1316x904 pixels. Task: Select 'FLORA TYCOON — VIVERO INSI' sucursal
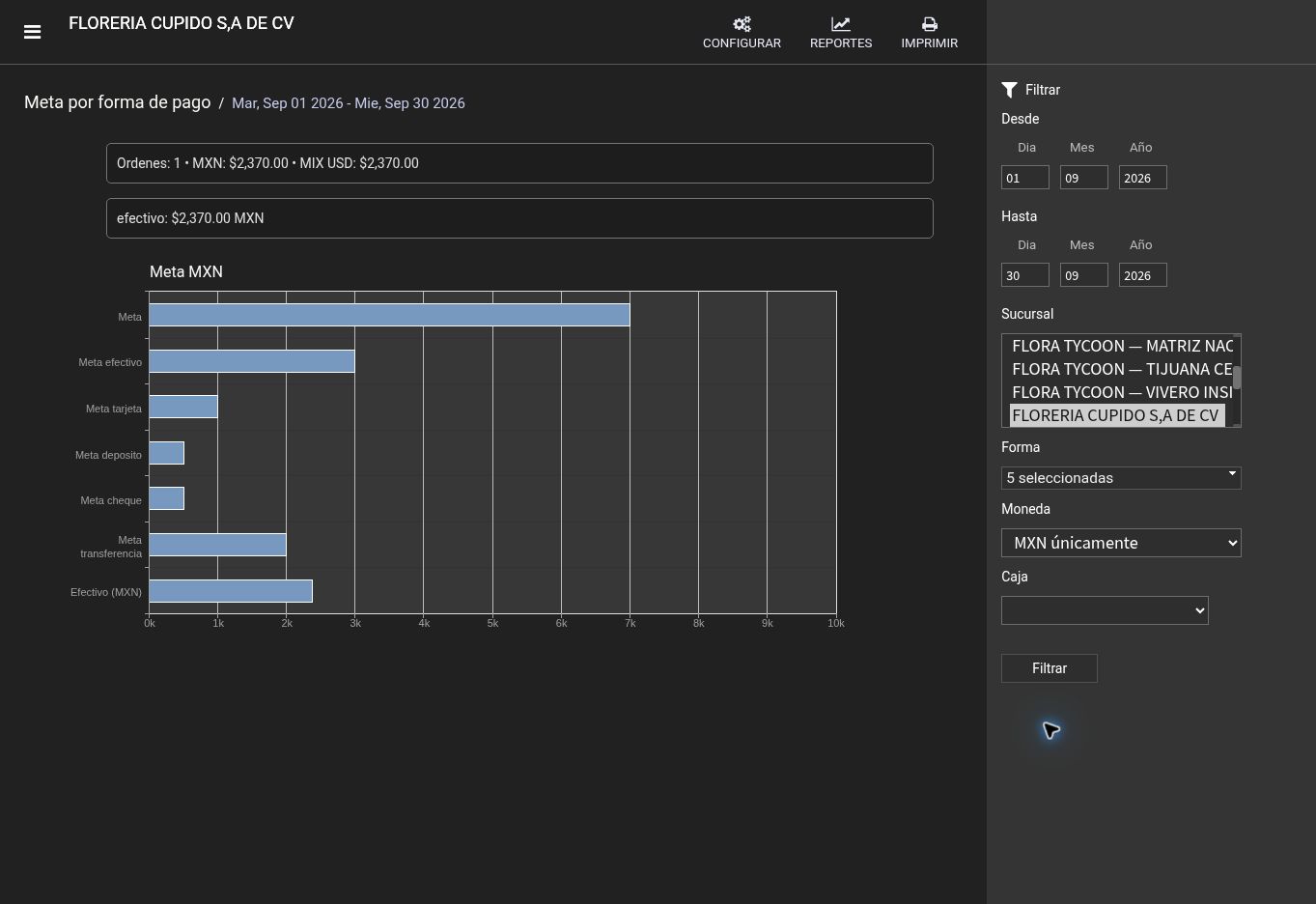(1121, 392)
